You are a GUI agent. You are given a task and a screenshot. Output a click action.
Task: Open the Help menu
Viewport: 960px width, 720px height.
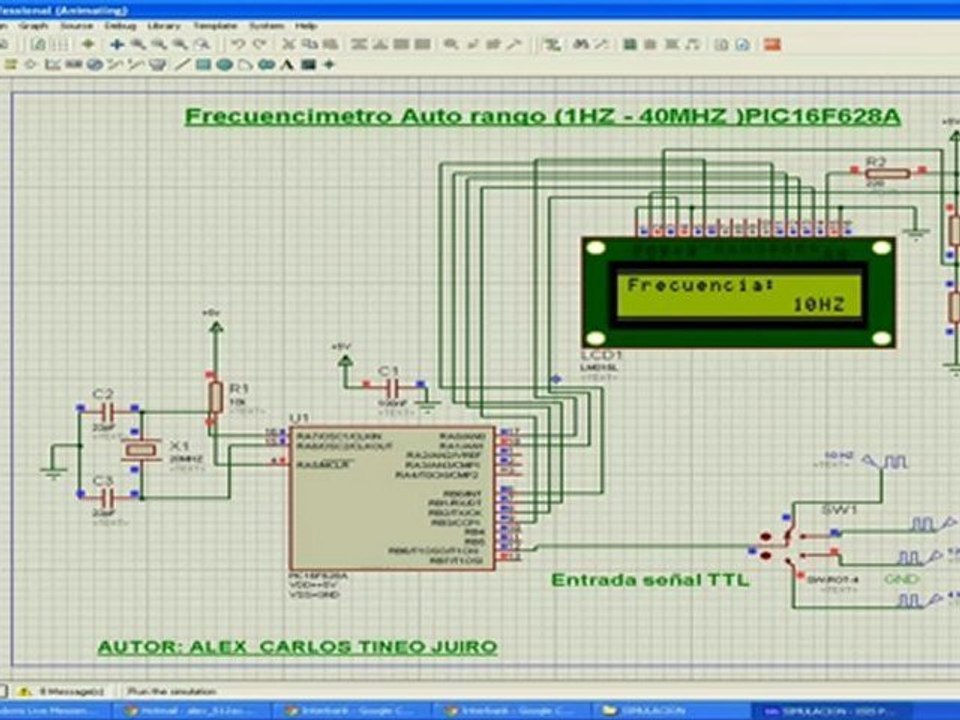(306, 26)
